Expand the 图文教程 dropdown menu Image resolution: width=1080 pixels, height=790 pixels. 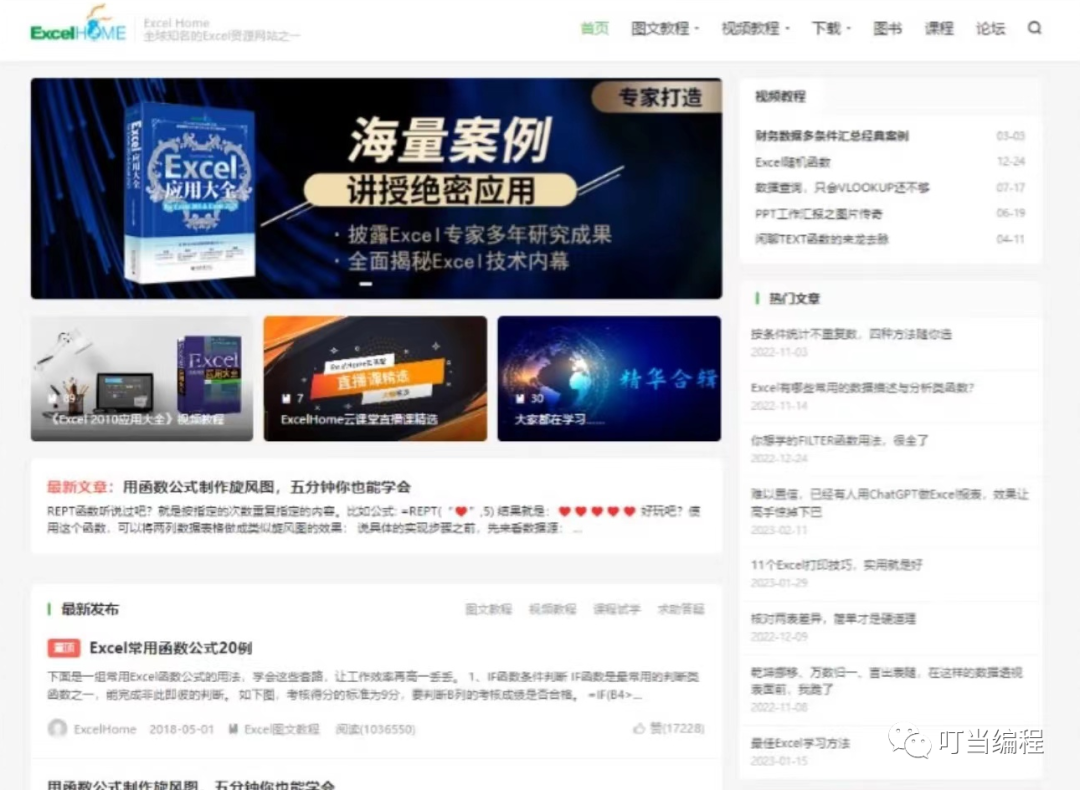point(665,28)
